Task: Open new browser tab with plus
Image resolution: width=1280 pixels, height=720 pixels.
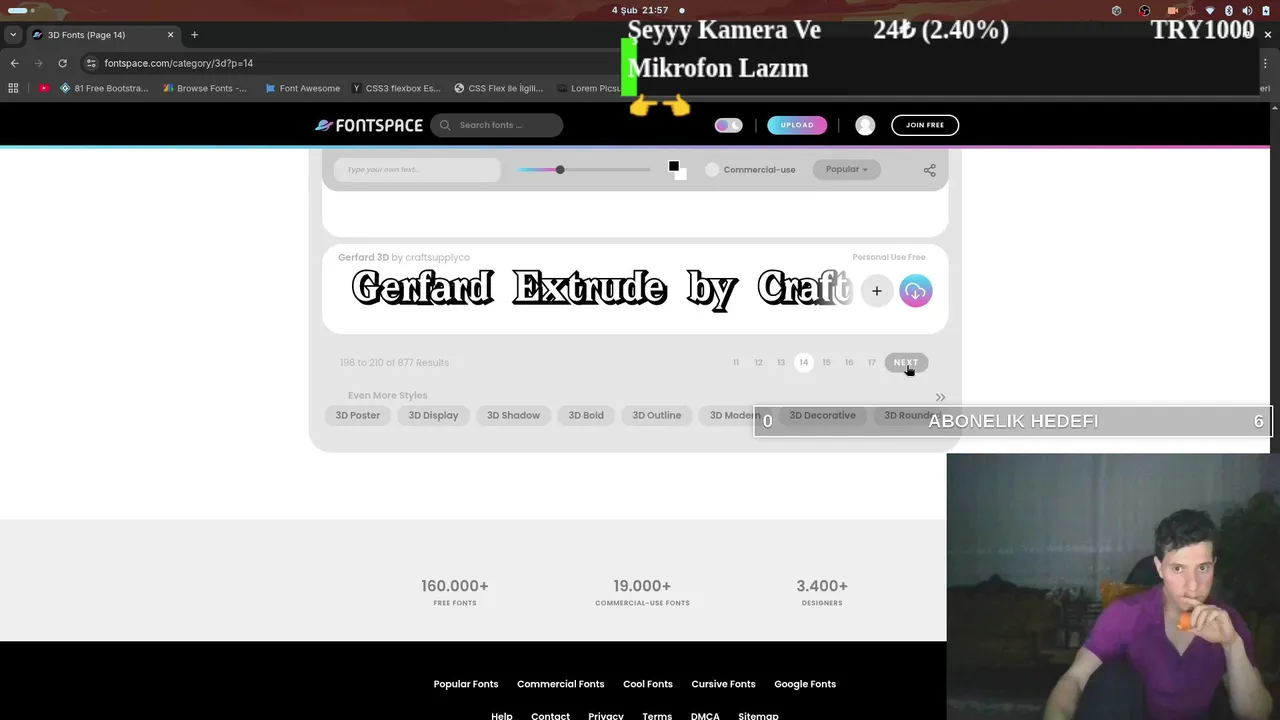Action: tap(194, 35)
